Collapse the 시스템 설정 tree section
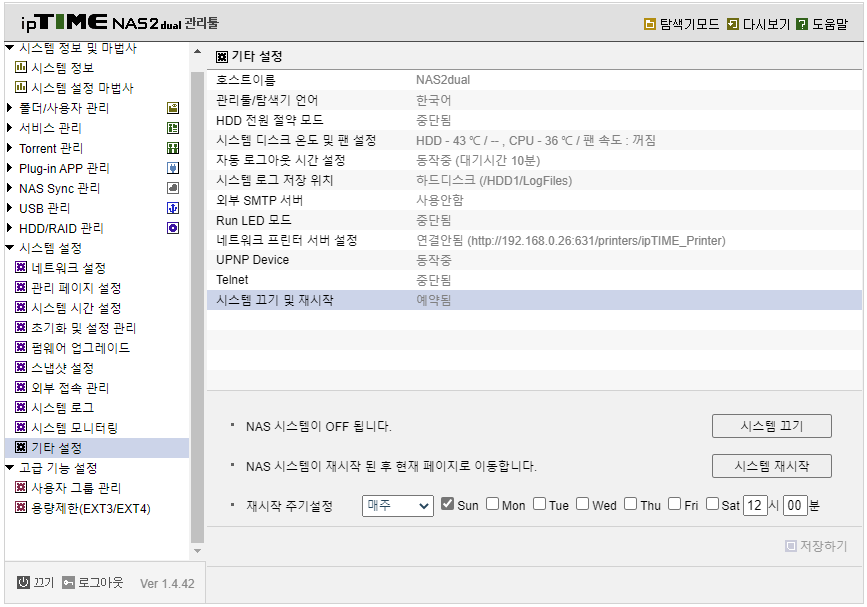This screenshot has height=607, width=867. [9, 248]
